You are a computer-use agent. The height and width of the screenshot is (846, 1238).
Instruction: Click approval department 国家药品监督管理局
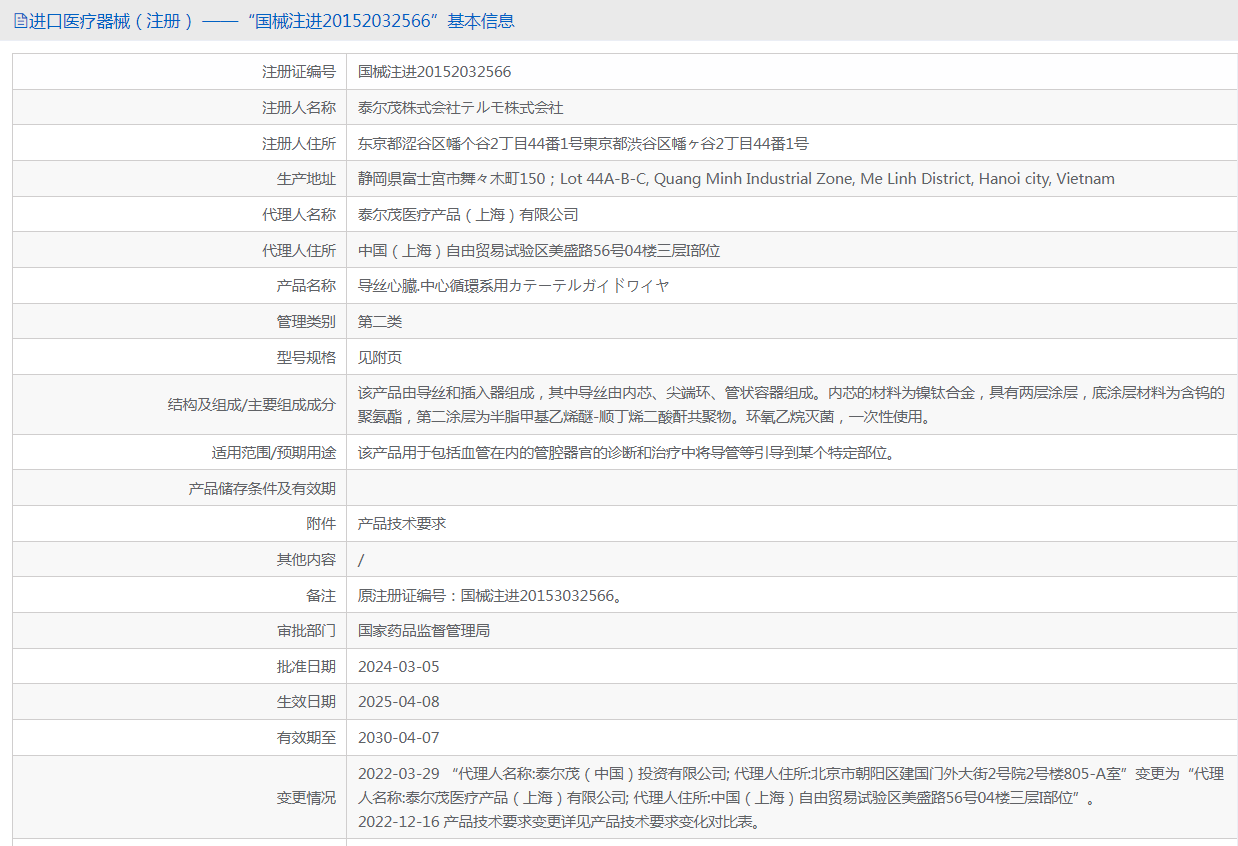point(424,631)
